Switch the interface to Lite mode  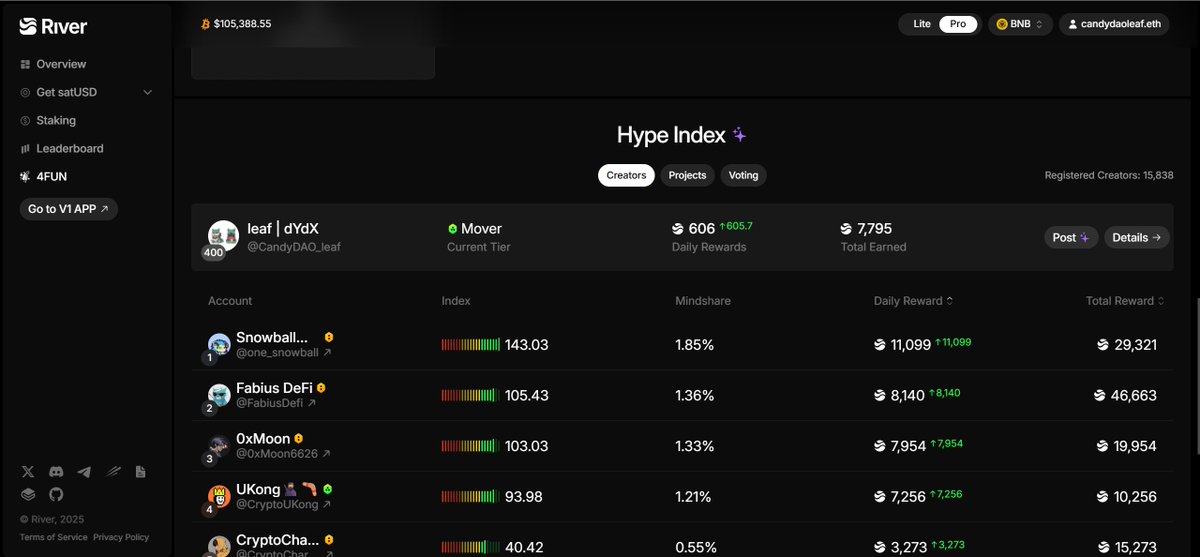921,24
